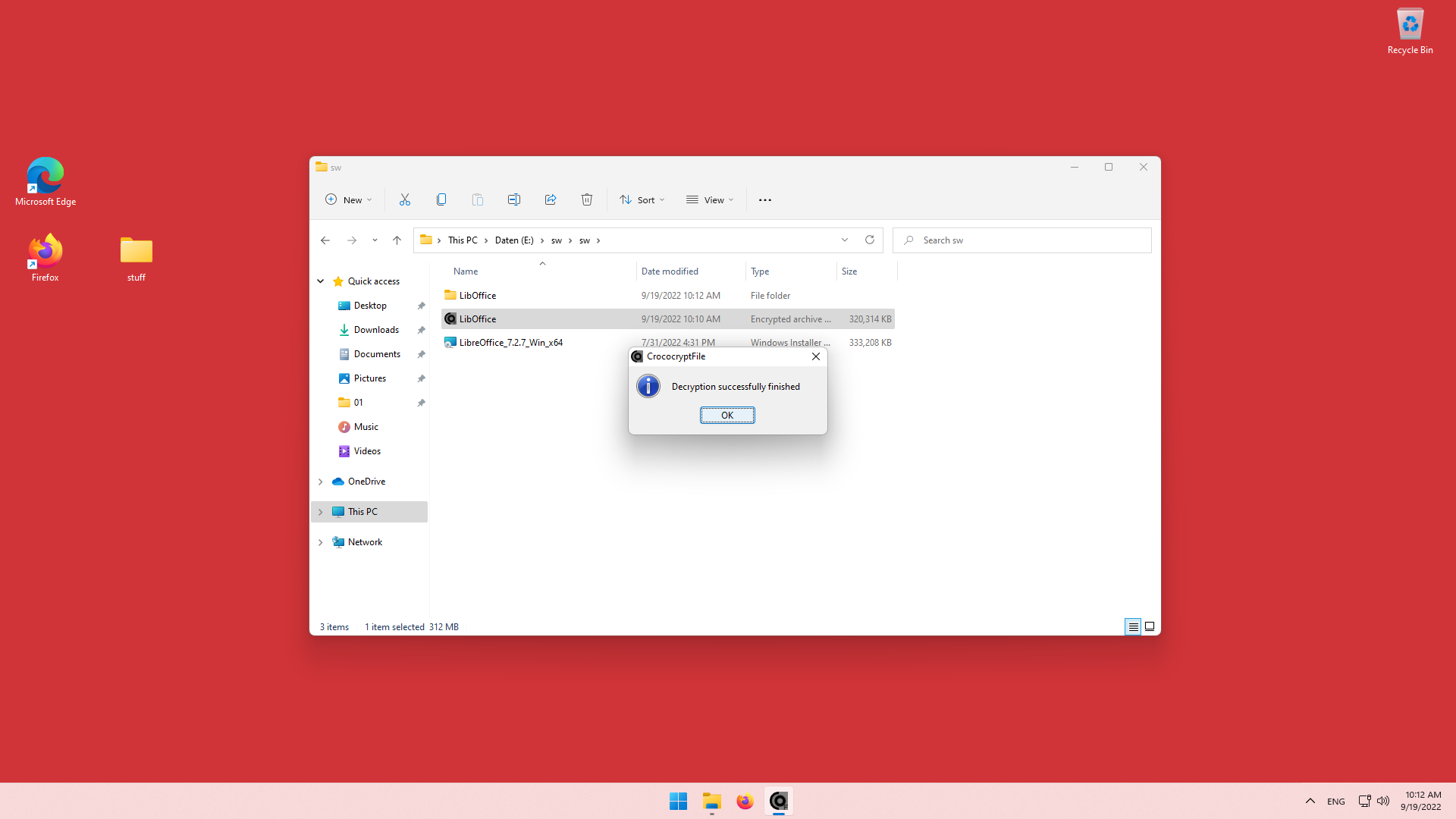
Task: Go up one folder level
Action: click(x=397, y=240)
